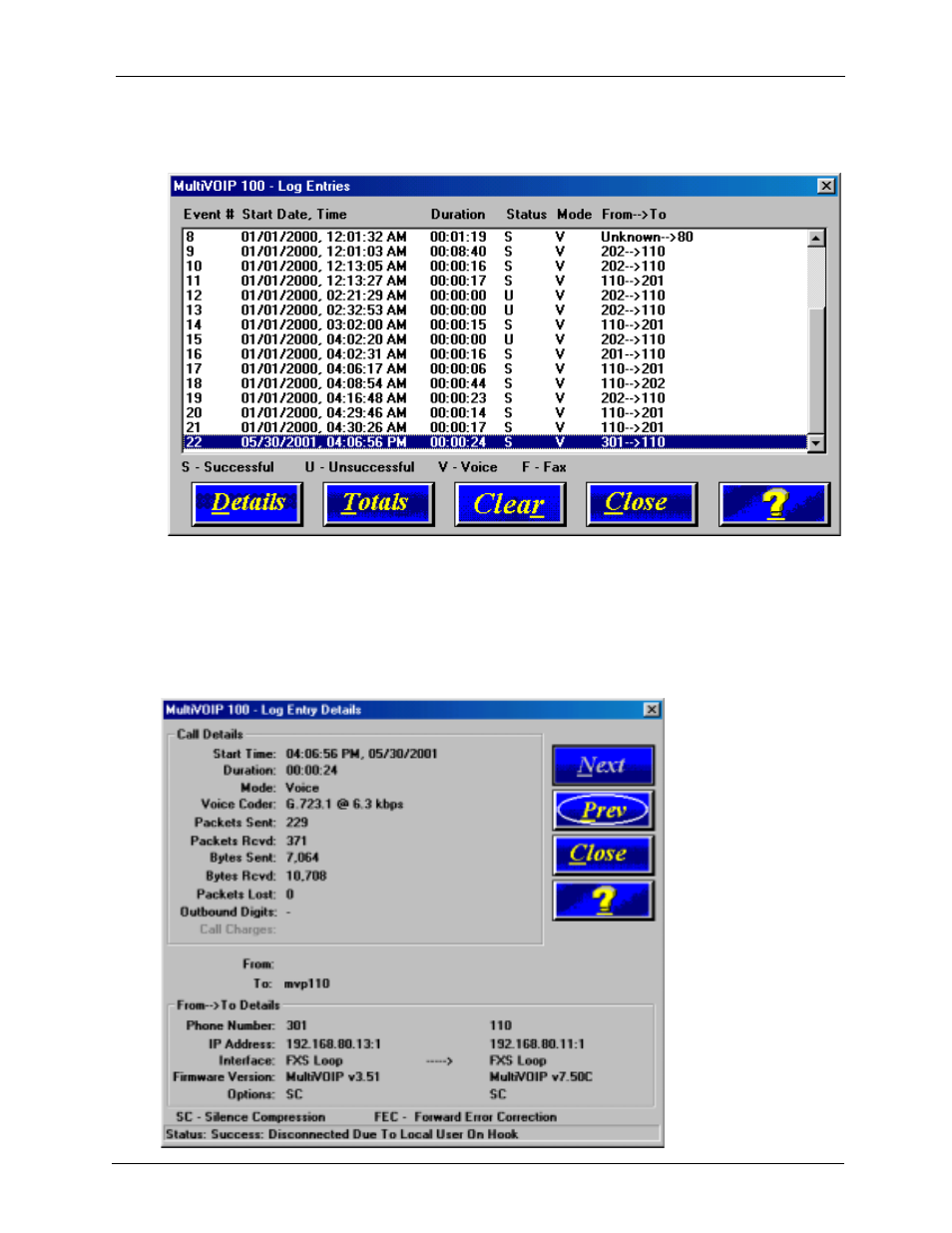Click the Event # column header
Screen dimensions: 952x1233
point(209,215)
